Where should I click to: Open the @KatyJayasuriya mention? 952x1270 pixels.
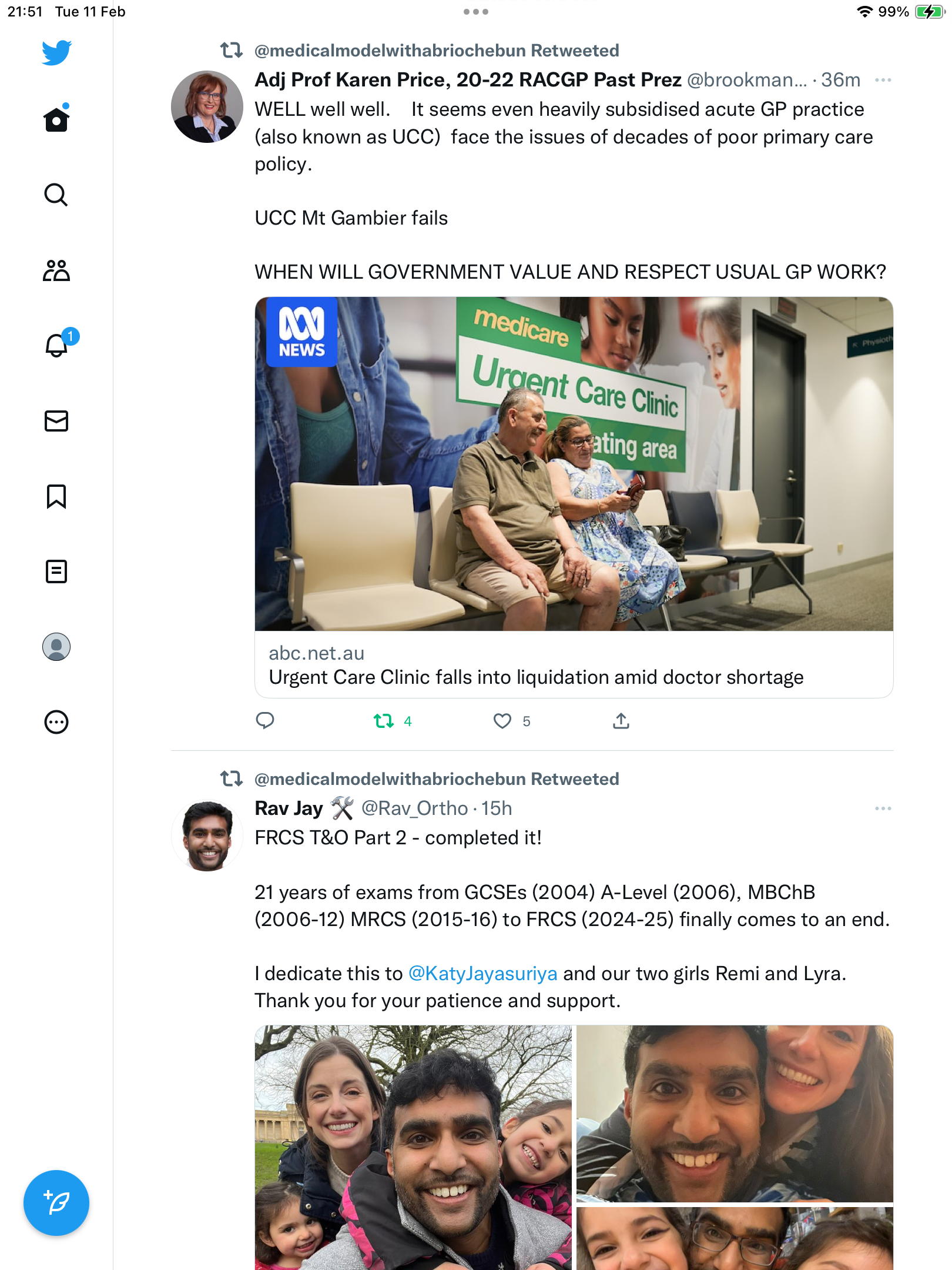[482, 974]
